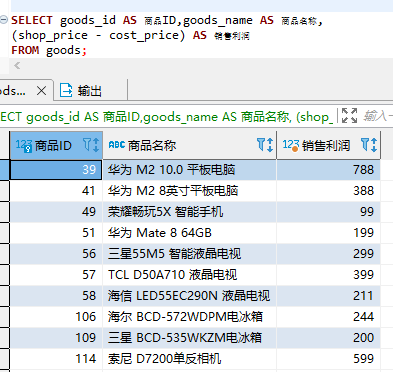
Task: Select cell with 商品ID 58
Action: [56, 296]
